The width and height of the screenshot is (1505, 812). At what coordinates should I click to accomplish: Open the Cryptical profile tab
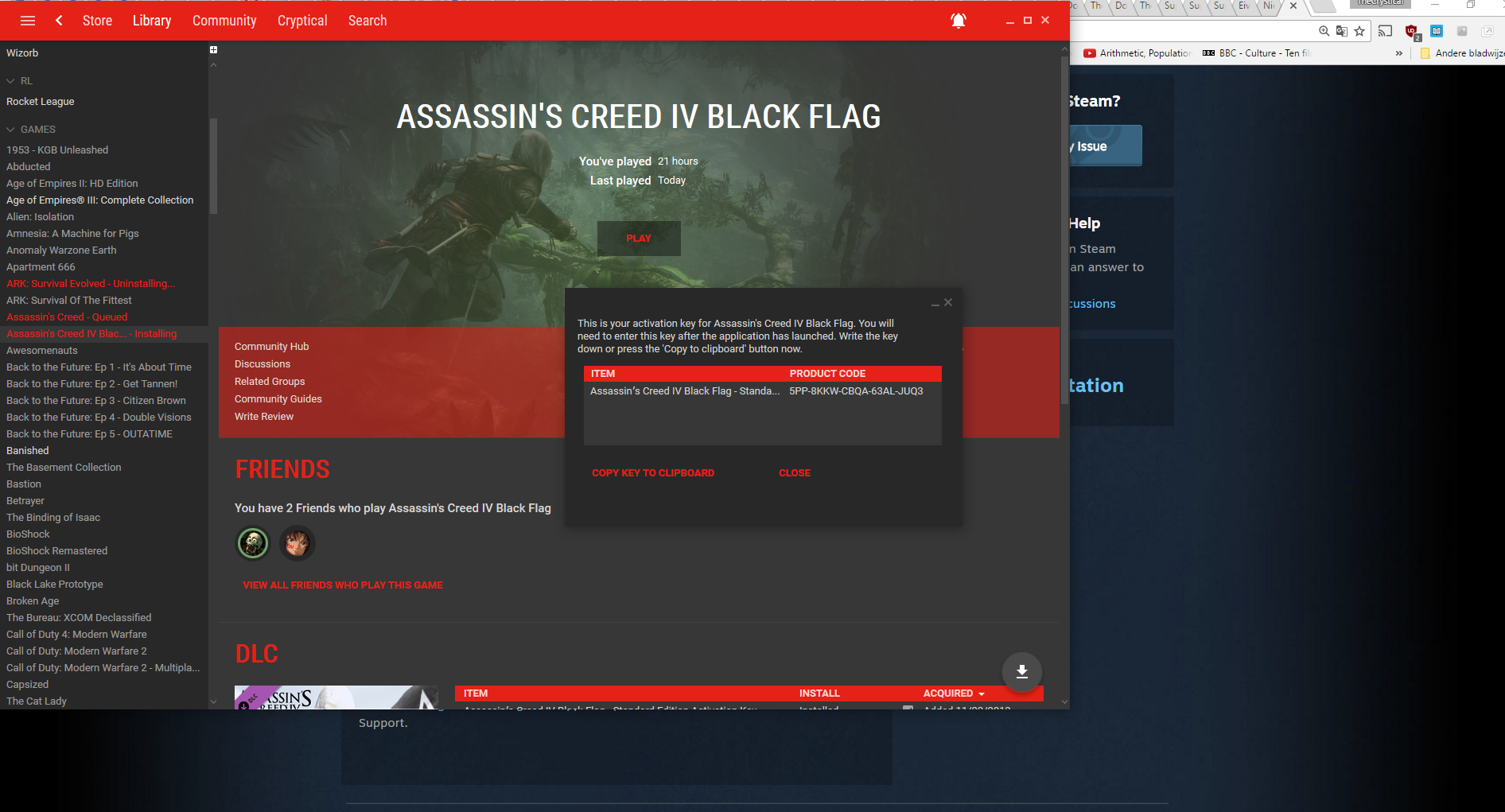(x=302, y=21)
